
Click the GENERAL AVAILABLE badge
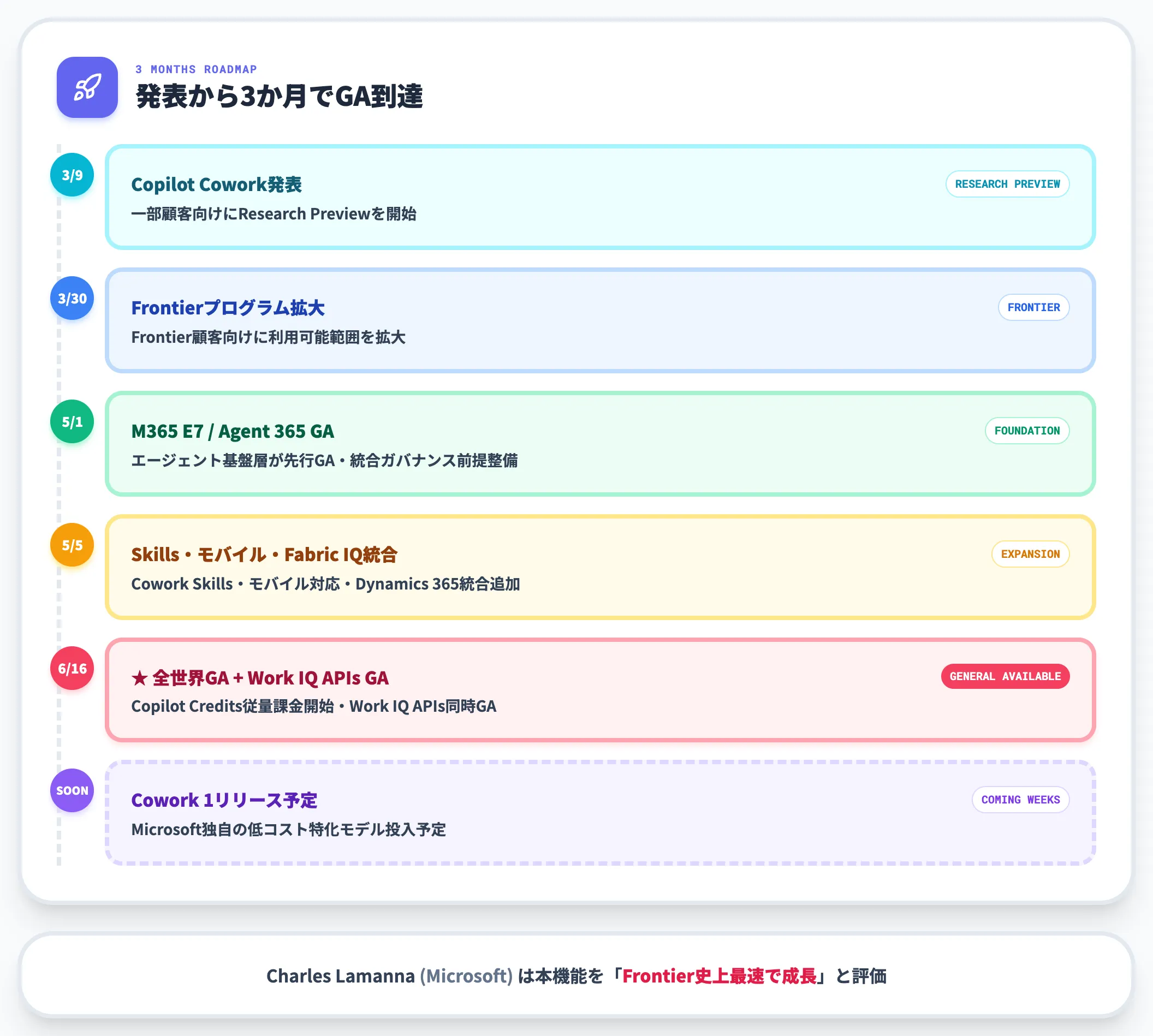(x=1005, y=676)
